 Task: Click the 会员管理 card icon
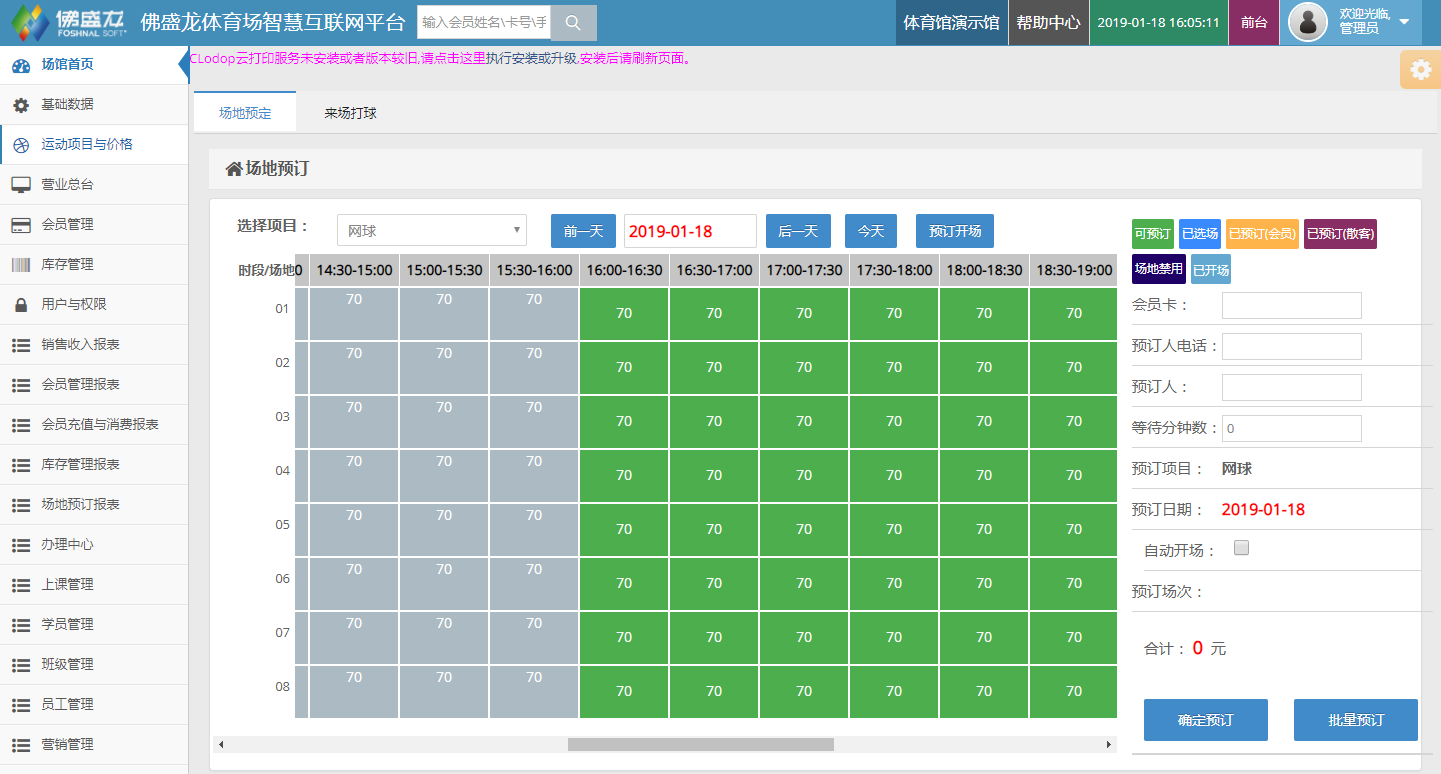click(x=21, y=225)
